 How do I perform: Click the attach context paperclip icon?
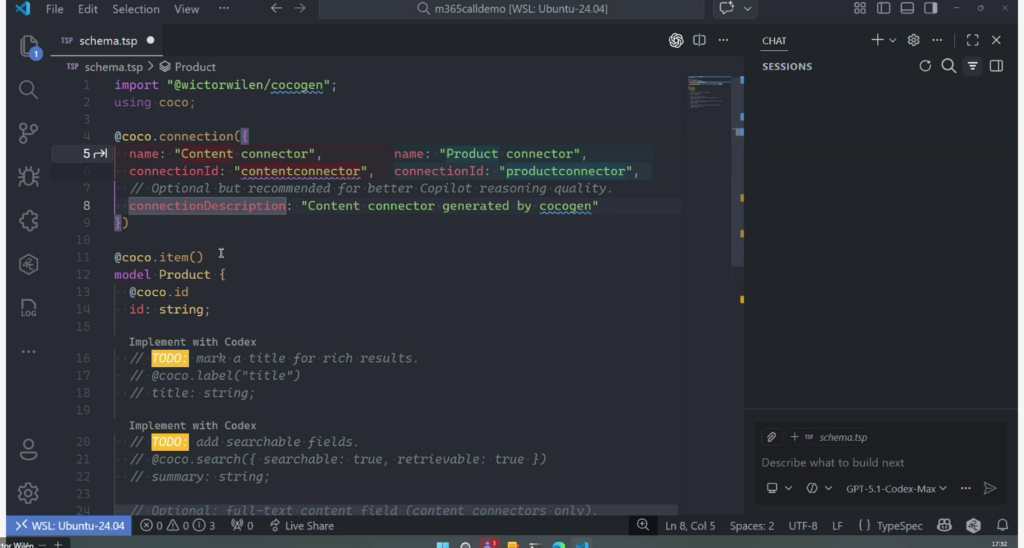click(x=771, y=437)
